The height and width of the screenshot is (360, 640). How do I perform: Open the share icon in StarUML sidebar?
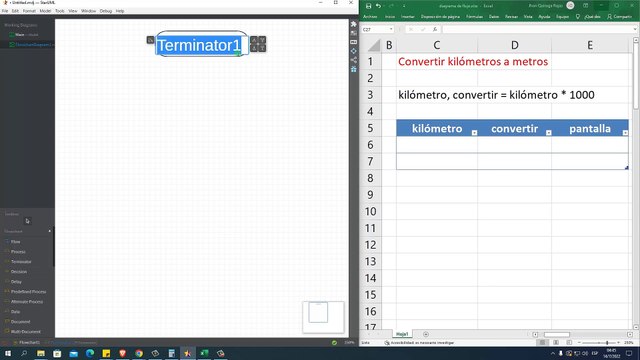(353, 60)
